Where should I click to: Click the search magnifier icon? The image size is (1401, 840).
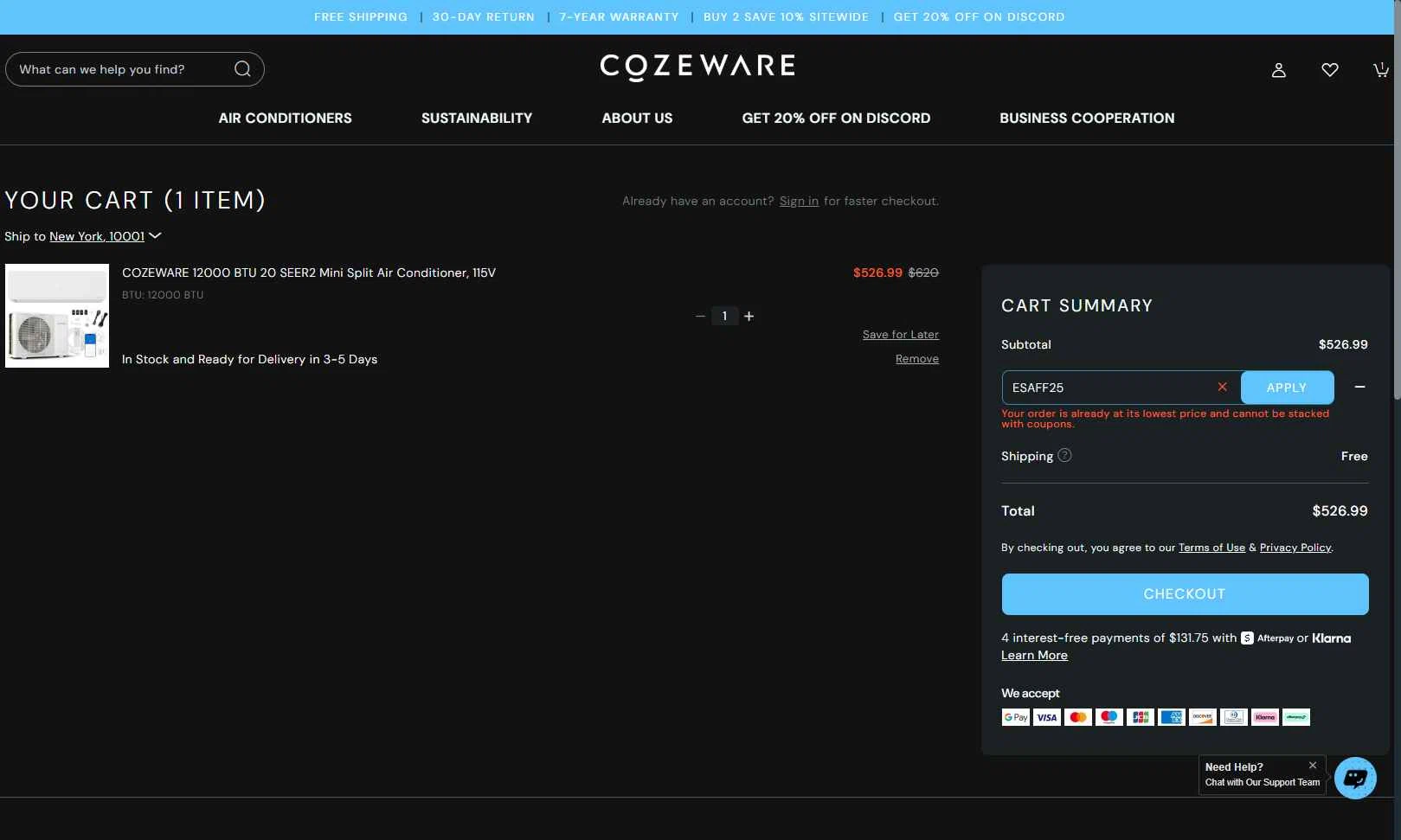242,69
